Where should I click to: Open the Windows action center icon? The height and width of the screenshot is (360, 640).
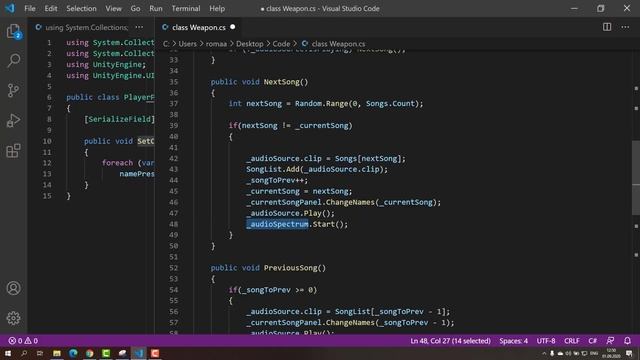click(629, 353)
